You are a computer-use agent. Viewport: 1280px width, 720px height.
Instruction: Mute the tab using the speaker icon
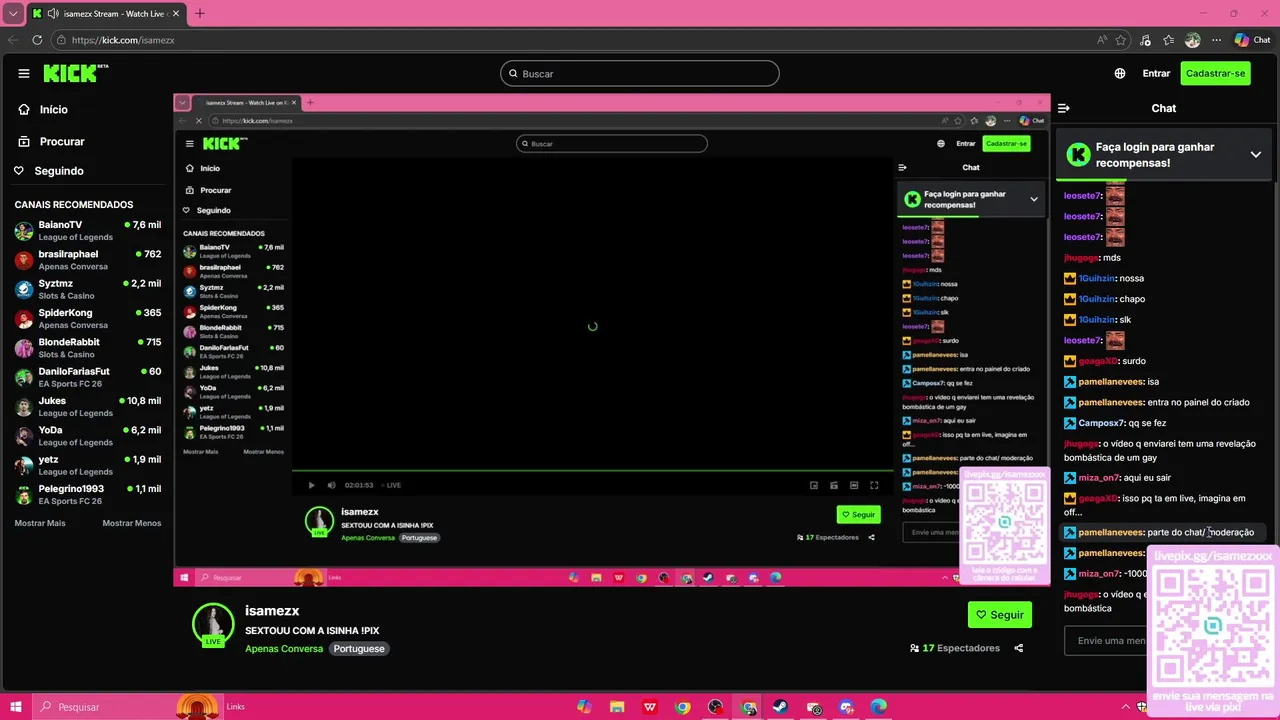[x=52, y=14]
